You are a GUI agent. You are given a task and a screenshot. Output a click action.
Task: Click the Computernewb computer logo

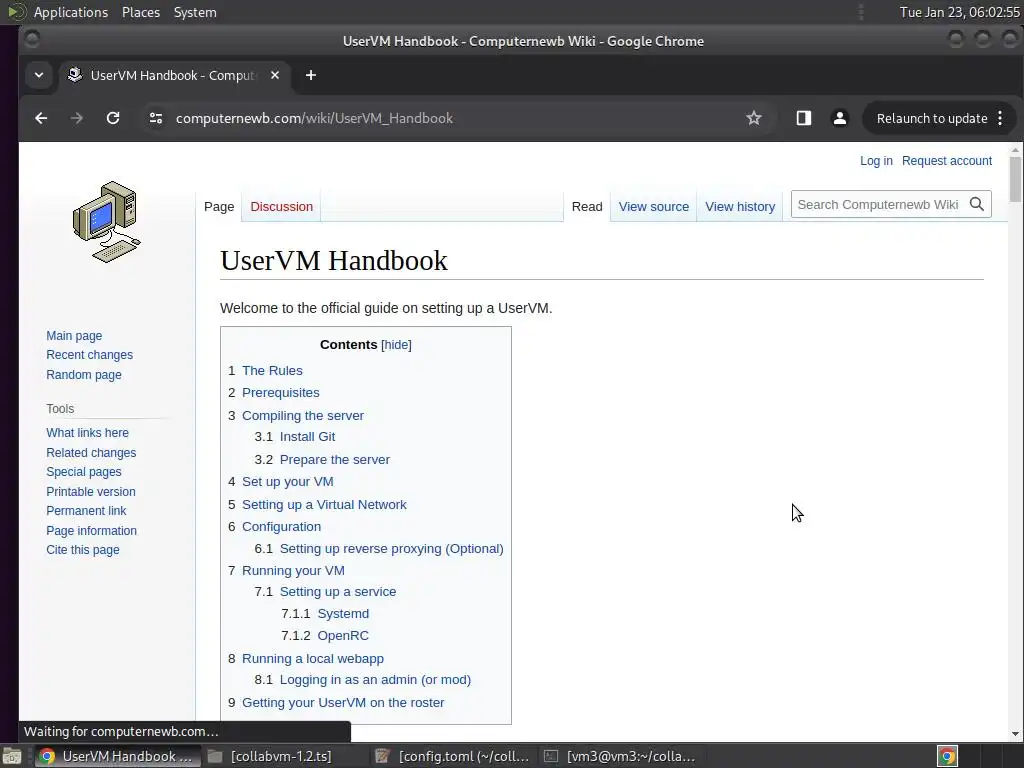click(x=107, y=222)
